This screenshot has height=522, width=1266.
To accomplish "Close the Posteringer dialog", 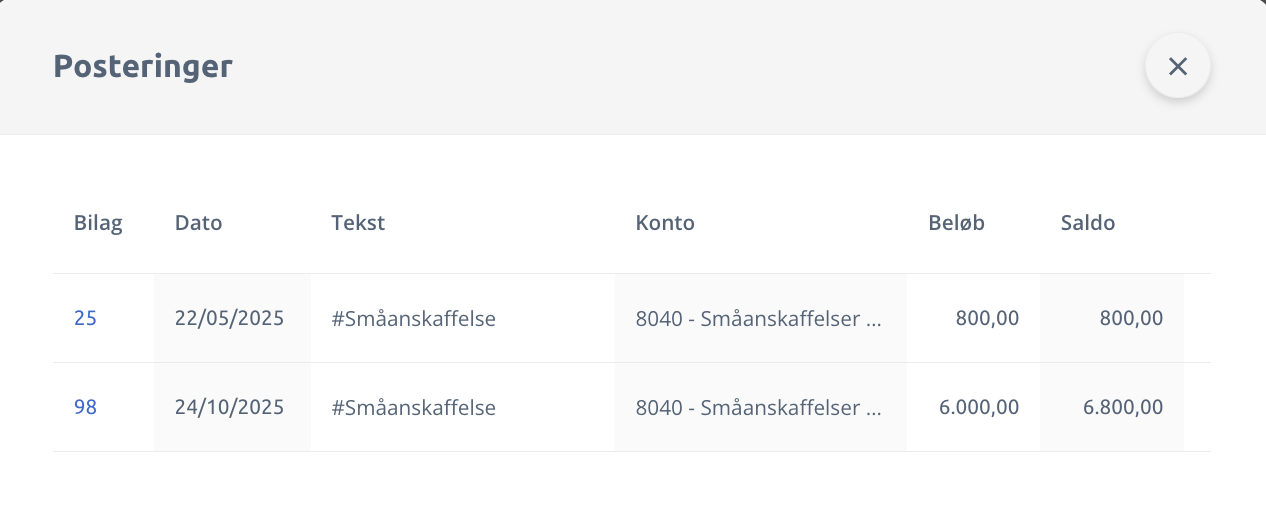I will coord(1177,66).
